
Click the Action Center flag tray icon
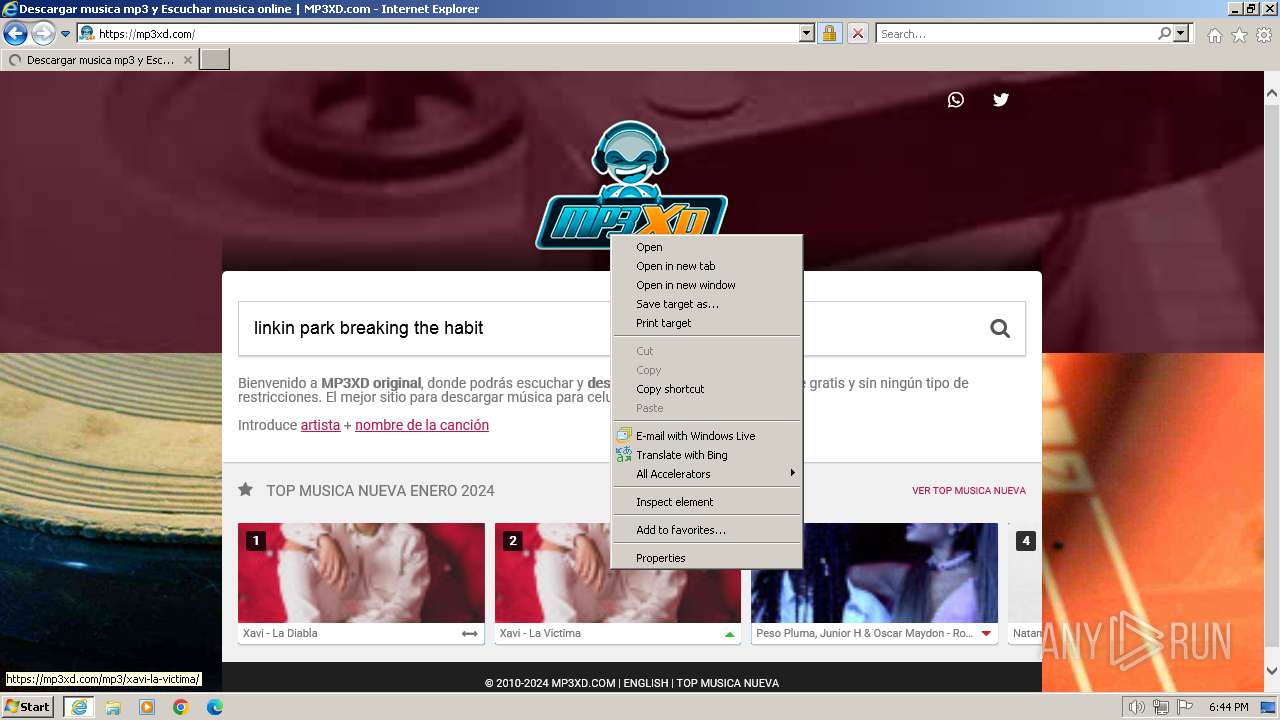tap(1183, 707)
